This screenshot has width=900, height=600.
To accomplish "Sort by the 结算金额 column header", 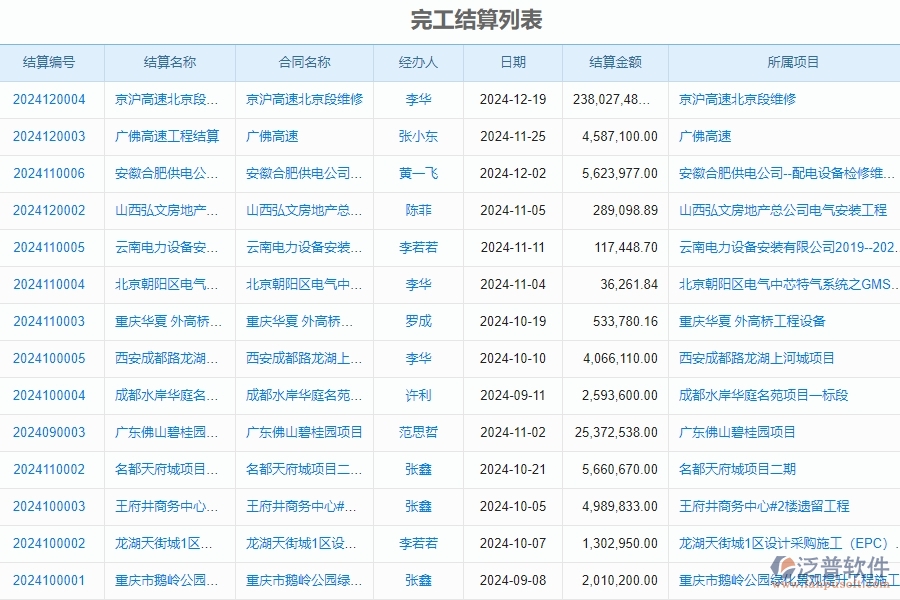I will coord(615,62).
